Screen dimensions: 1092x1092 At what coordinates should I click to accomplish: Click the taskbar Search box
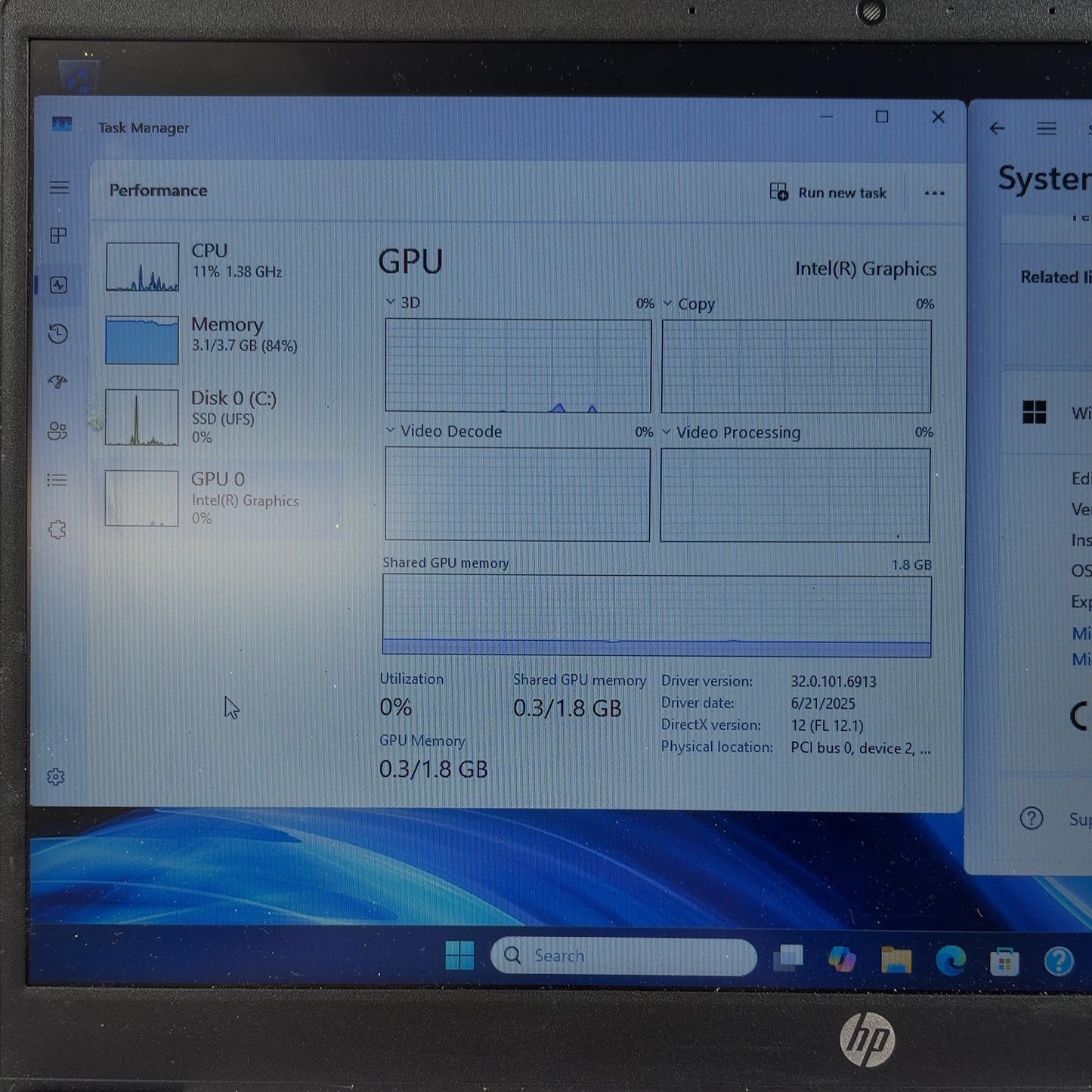click(623, 956)
